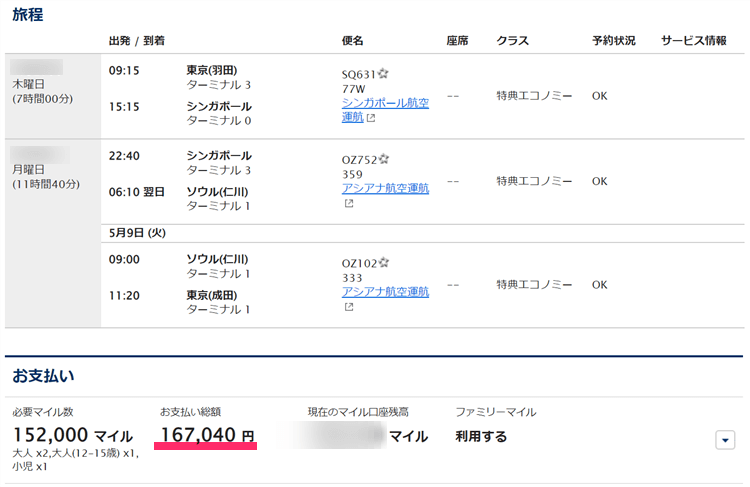Image resolution: width=750 pixels, height=487 pixels.
Task: Open the シンガポール航空運航 link
Action: tap(385, 110)
